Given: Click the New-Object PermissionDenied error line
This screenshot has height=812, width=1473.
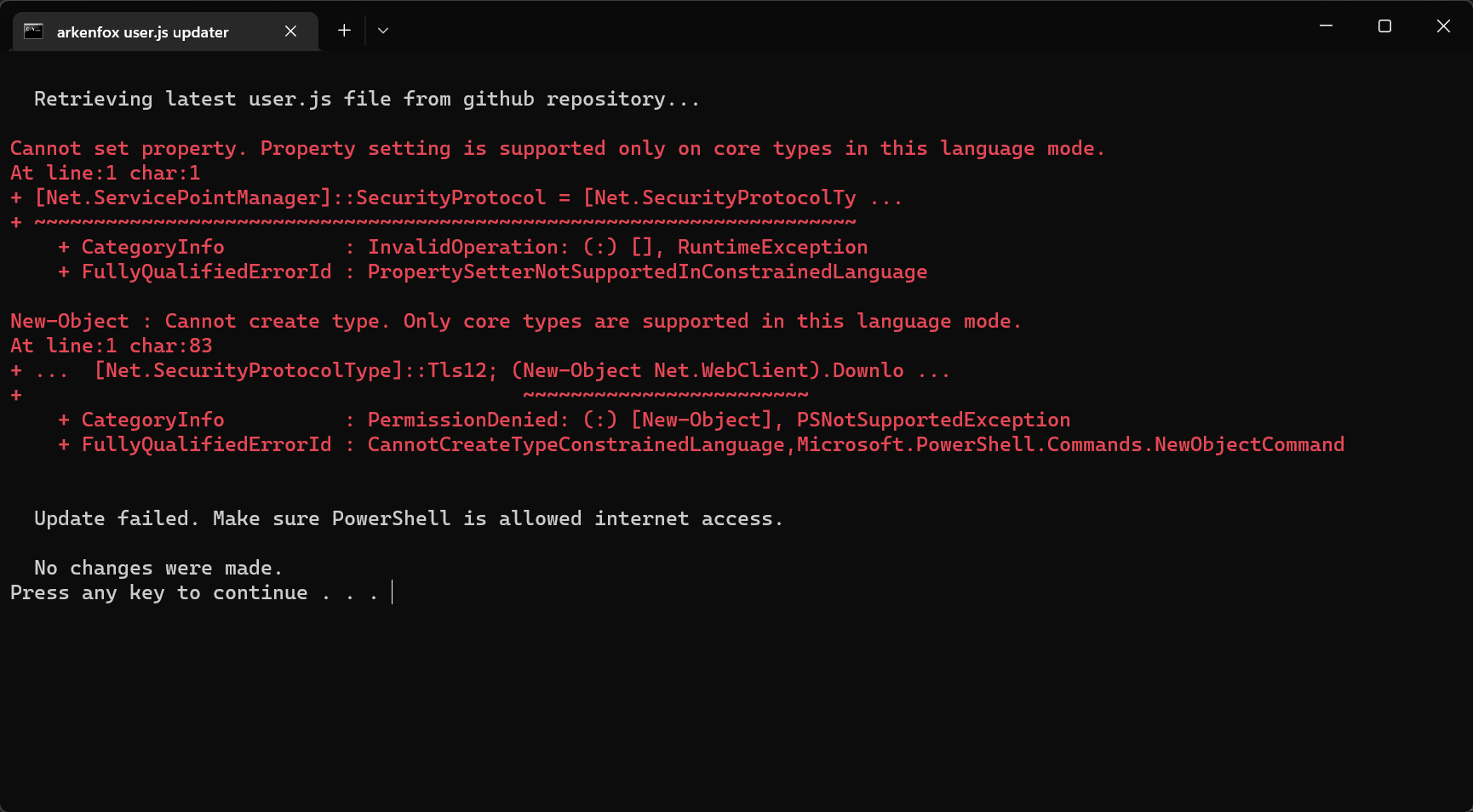Looking at the screenshot, I should 562,419.
